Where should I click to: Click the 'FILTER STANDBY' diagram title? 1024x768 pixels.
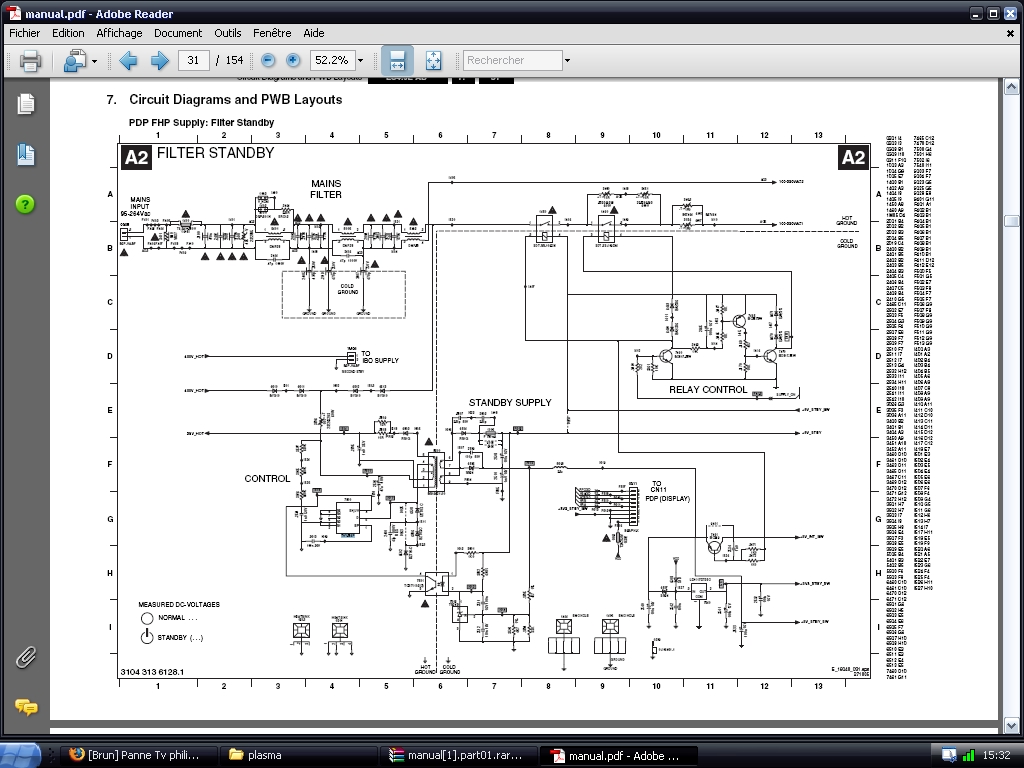(x=216, y=153)
